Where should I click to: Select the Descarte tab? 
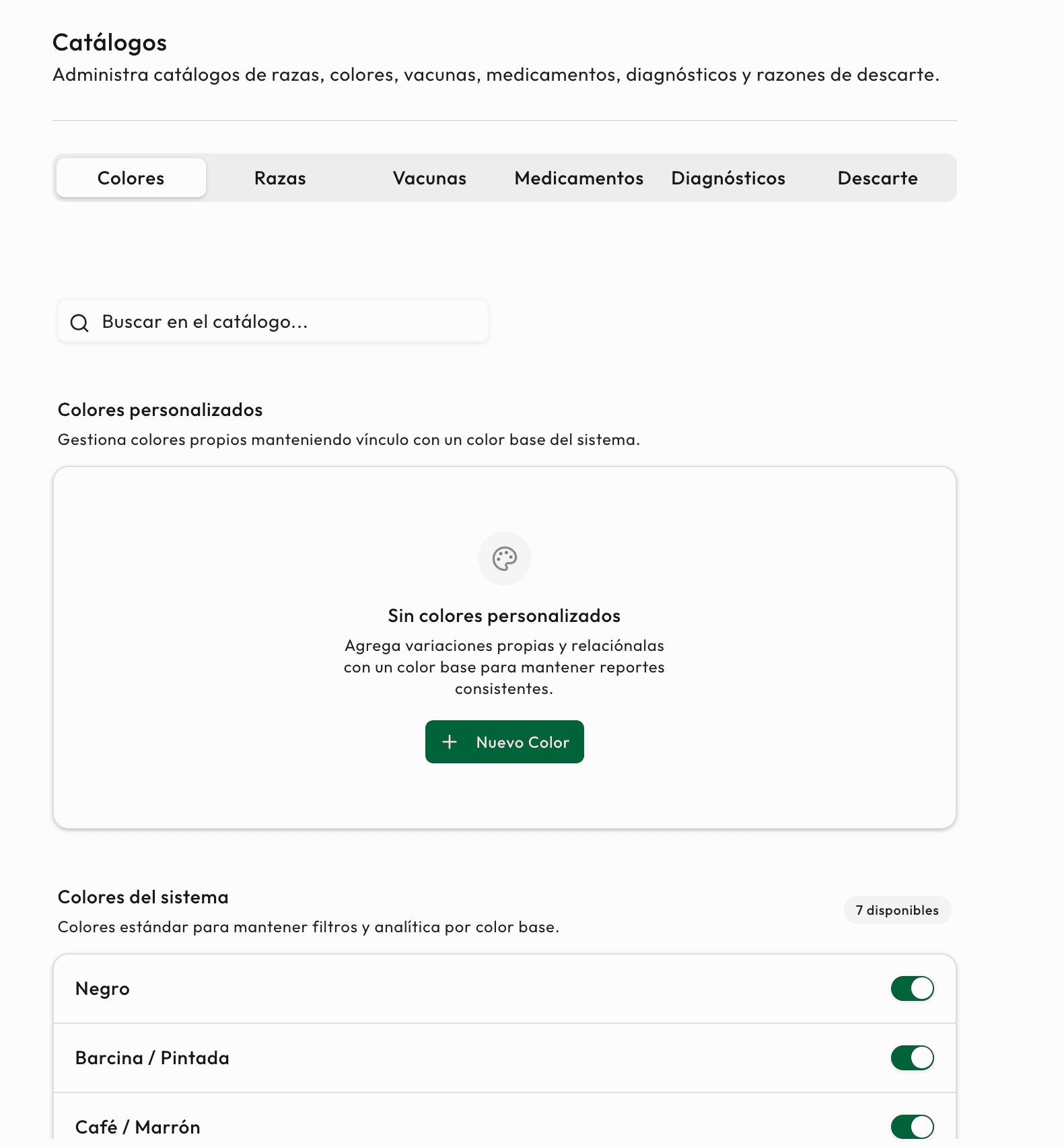877,178
